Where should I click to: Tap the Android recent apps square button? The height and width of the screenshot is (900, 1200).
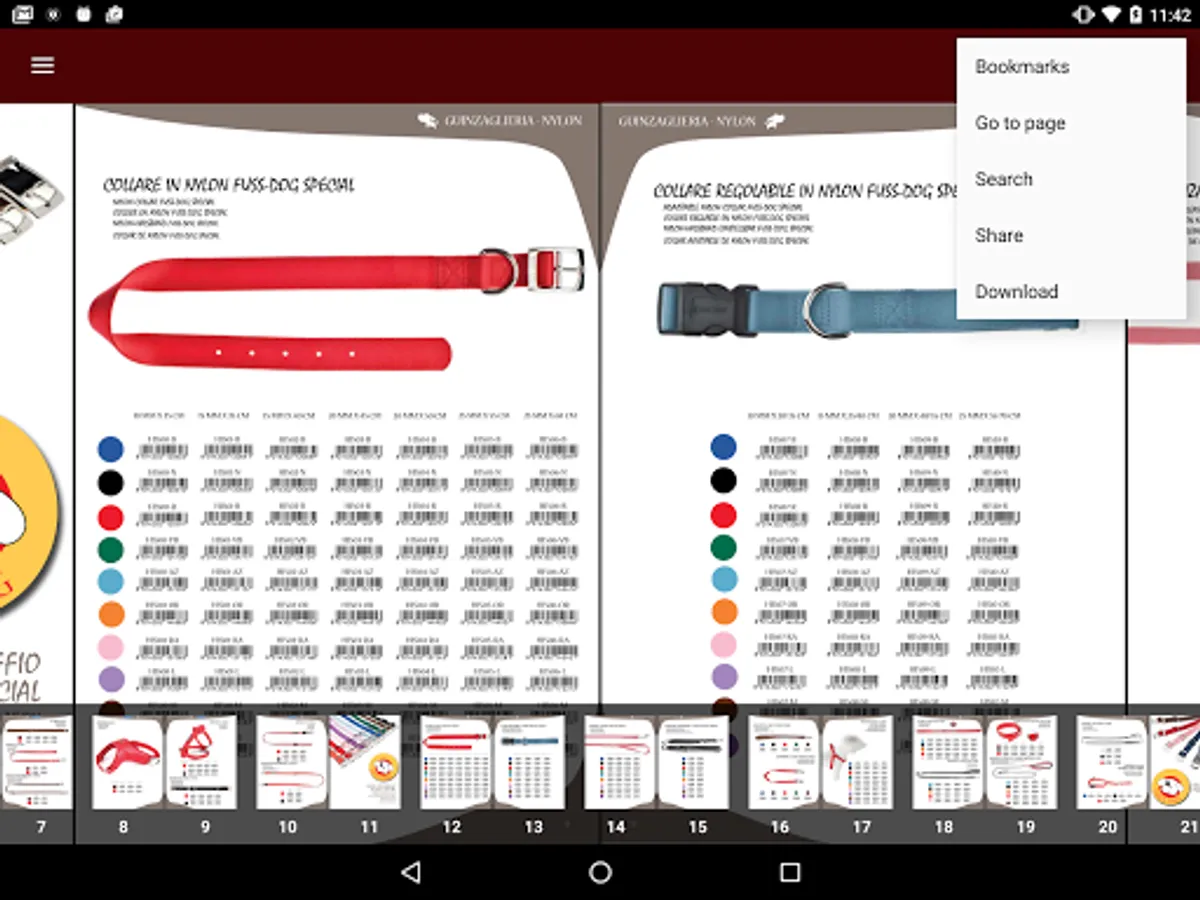pos(790,872)
